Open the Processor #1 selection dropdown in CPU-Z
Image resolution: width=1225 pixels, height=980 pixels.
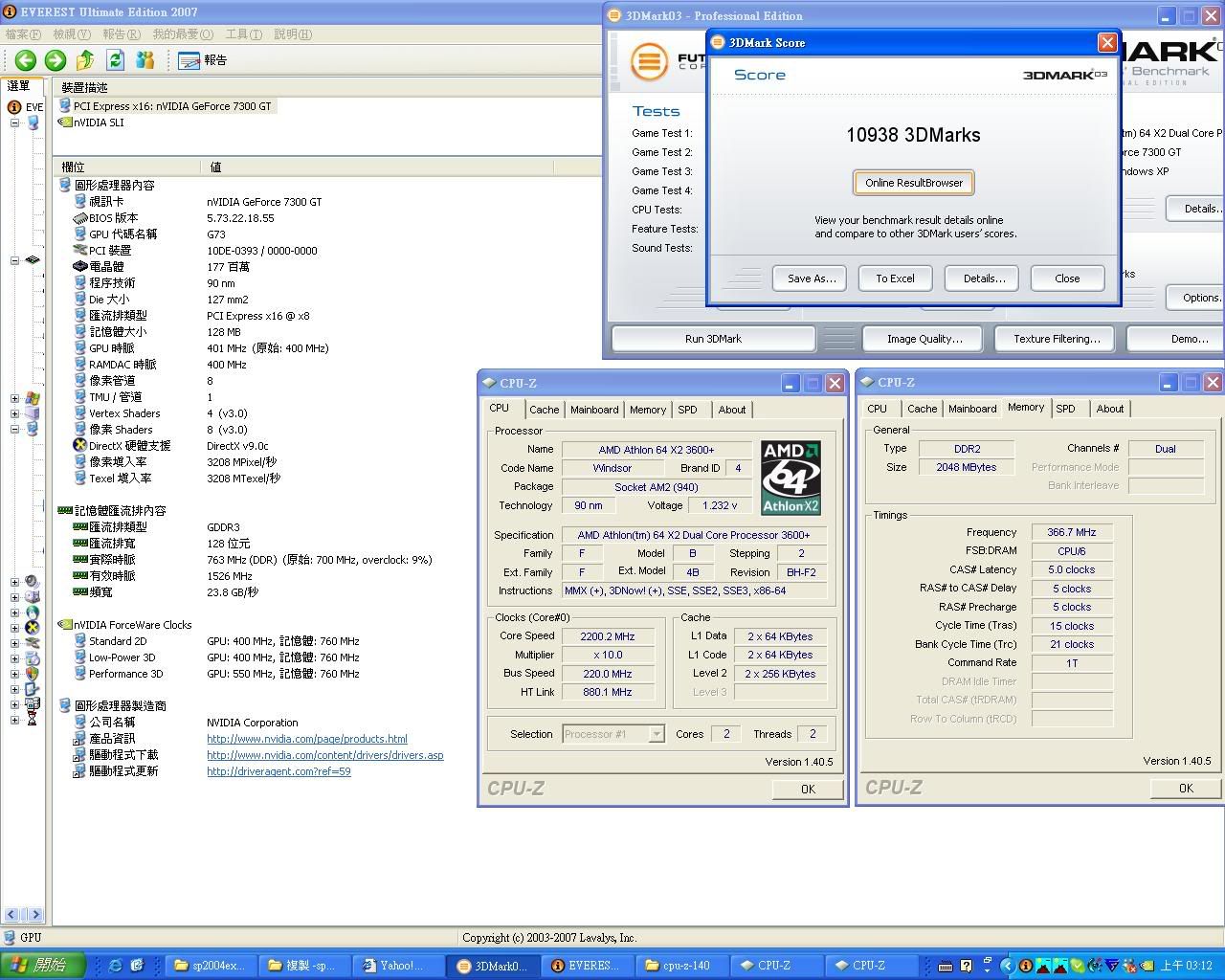pyautogui.click(x=657, y=734)
